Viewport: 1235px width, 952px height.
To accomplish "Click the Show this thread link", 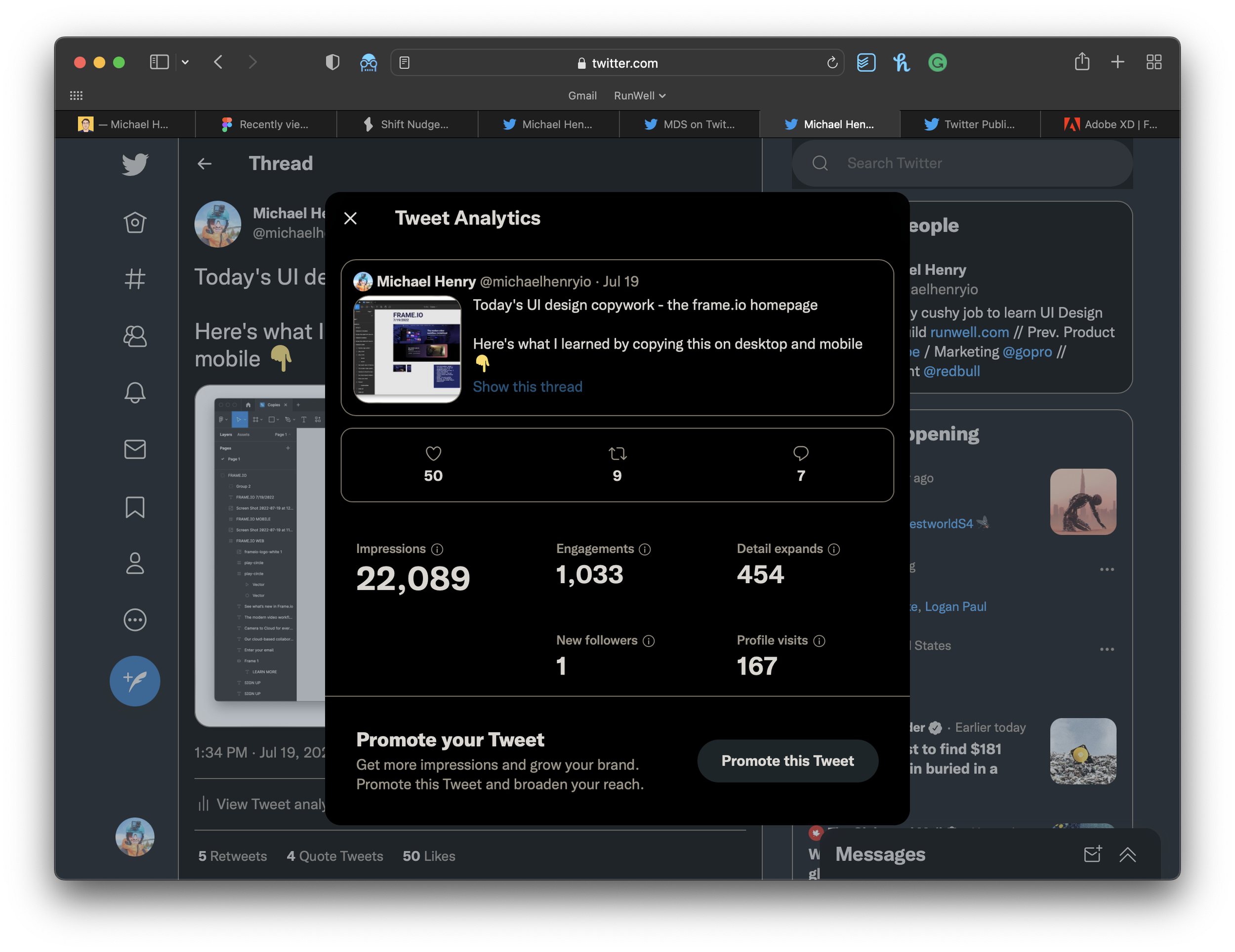I will coord(527,387).
